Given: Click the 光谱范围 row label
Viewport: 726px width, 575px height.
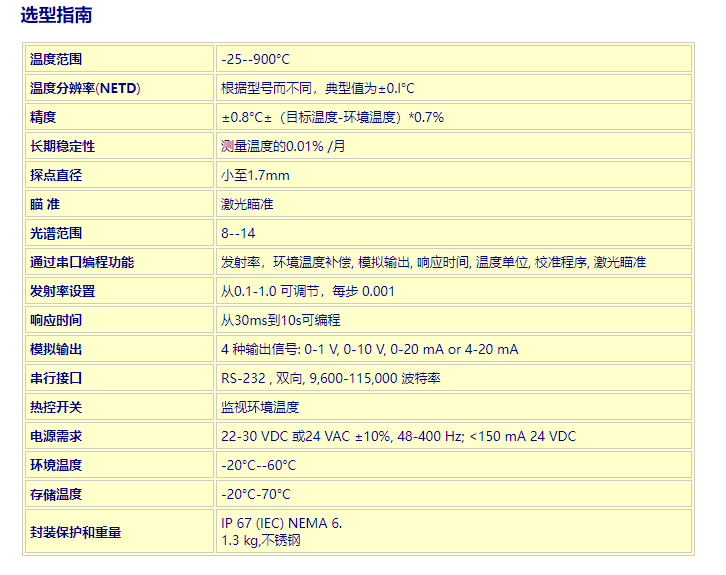Looking at the screenshot, I should tap(56, 233).
